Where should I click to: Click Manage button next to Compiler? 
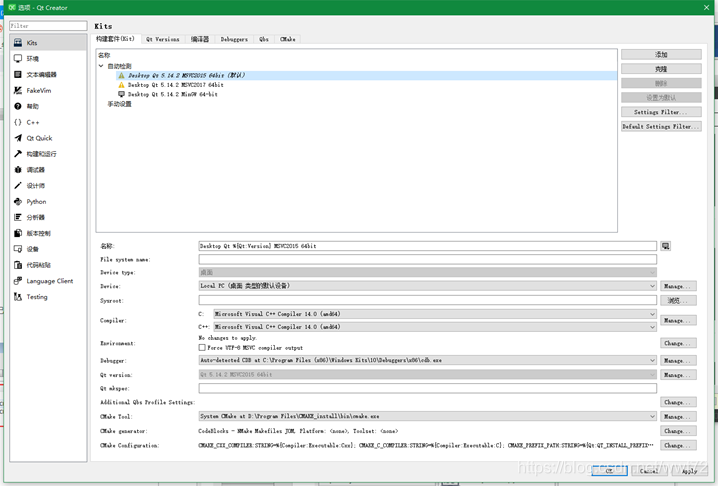pos(678,320)
